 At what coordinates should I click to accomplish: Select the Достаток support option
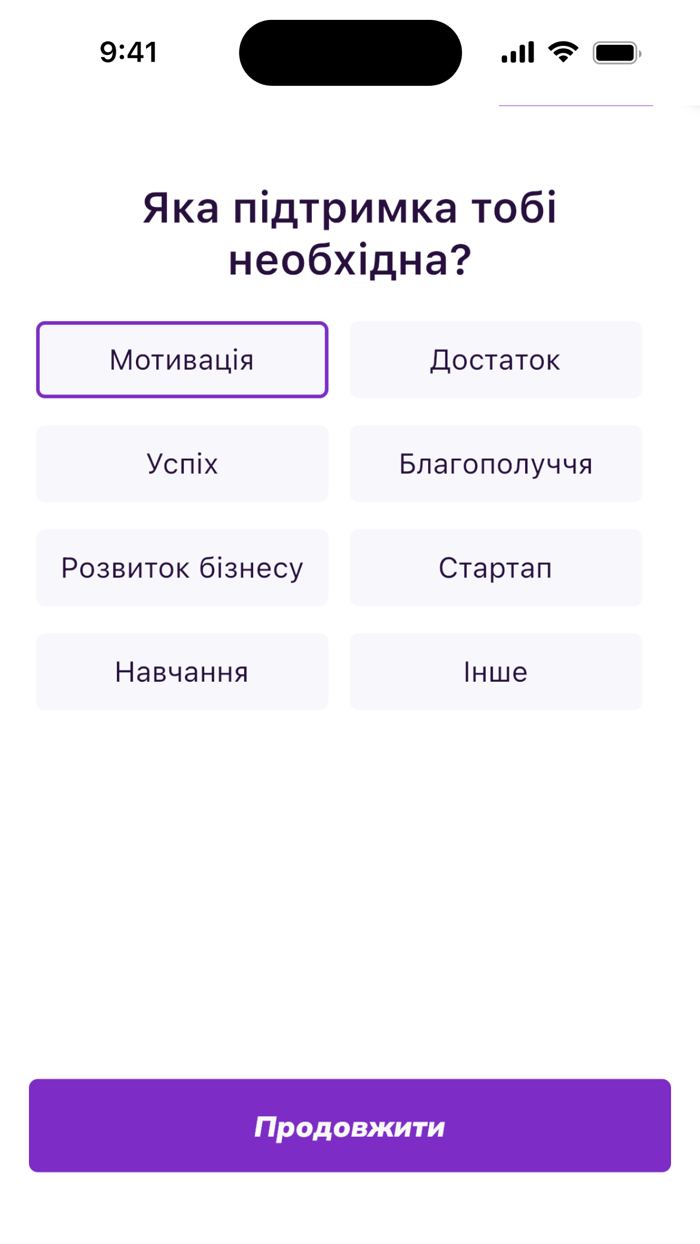(x=496, y=359)
